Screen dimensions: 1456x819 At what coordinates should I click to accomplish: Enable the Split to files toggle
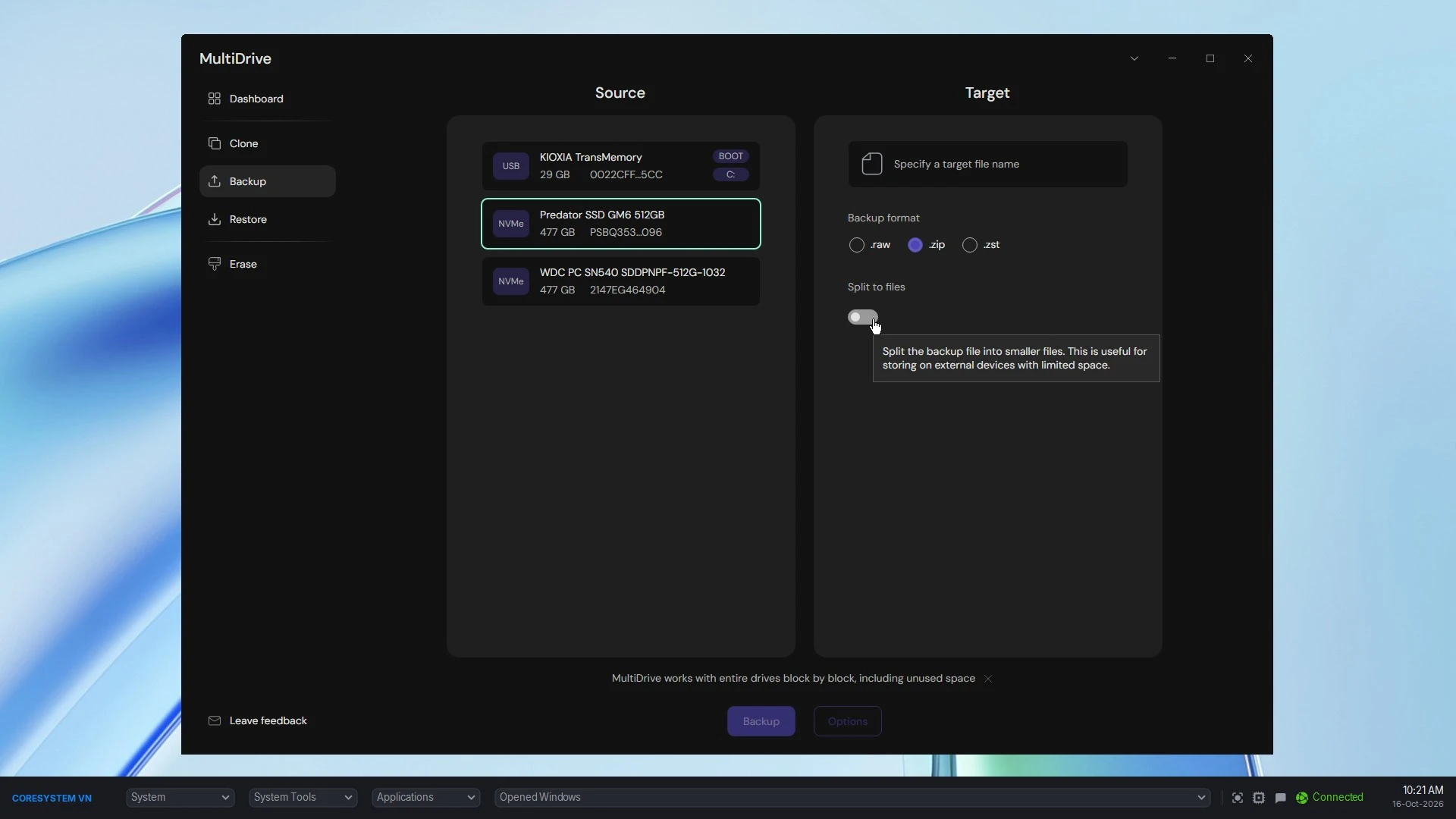(863, 317)
